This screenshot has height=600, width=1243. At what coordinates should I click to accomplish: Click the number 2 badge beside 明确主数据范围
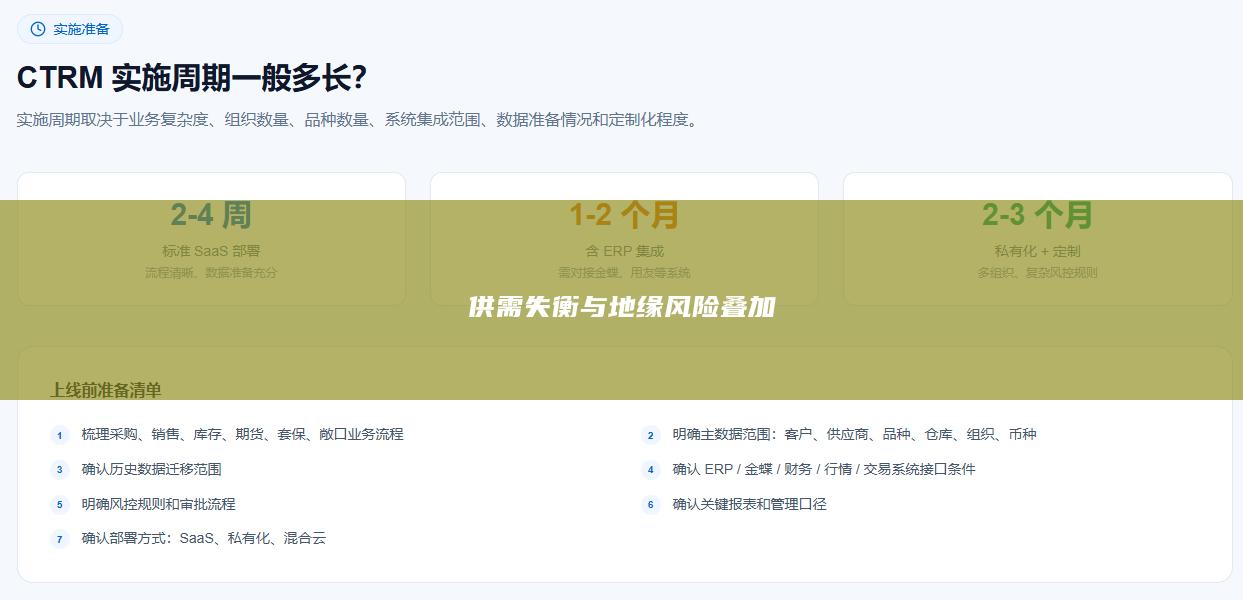pyautogui.click(x=651, y=435)
